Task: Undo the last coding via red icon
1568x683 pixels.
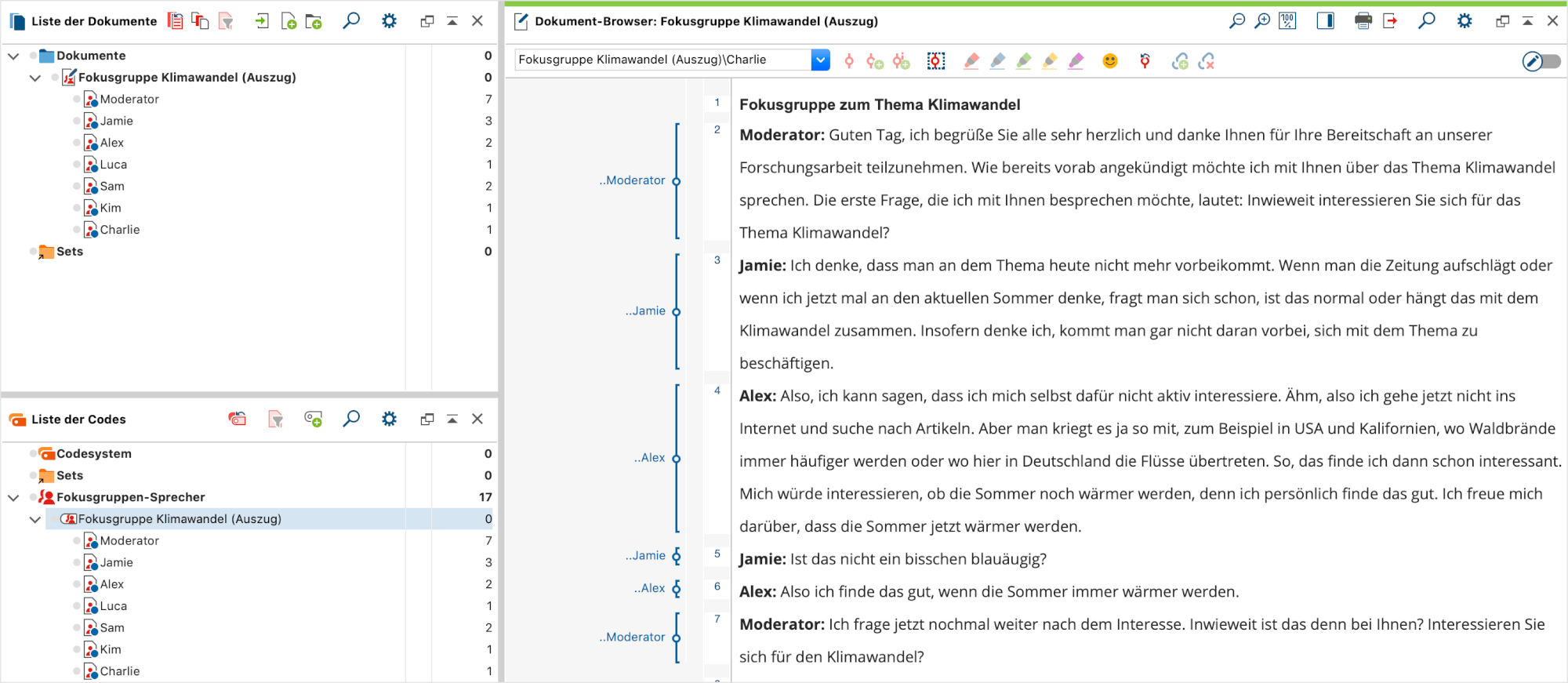Action: click(x=1145, y=61)
